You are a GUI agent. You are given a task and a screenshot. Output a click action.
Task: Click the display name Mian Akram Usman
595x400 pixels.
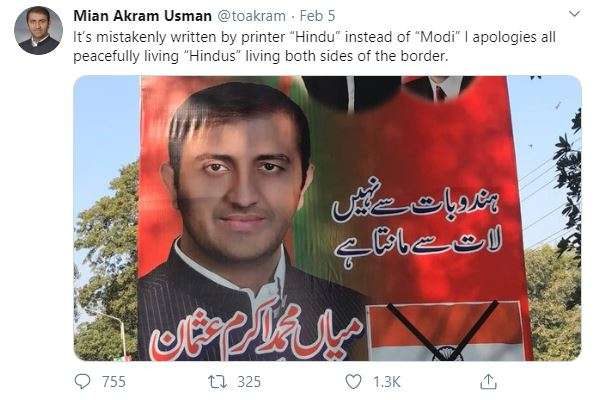click(x=142, y=16)
